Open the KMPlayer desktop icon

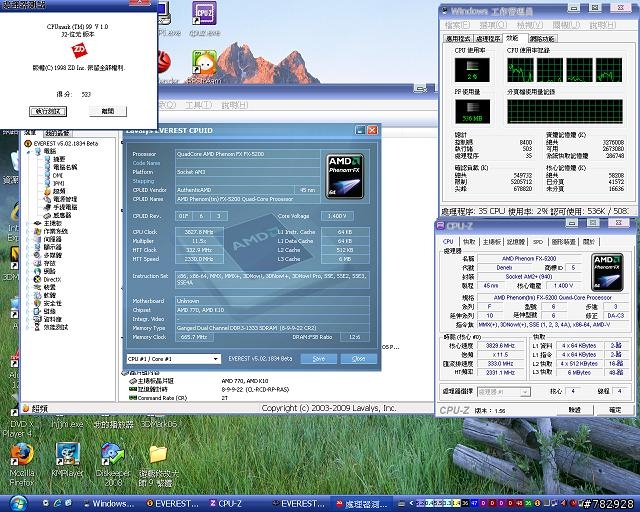point(67,454)
